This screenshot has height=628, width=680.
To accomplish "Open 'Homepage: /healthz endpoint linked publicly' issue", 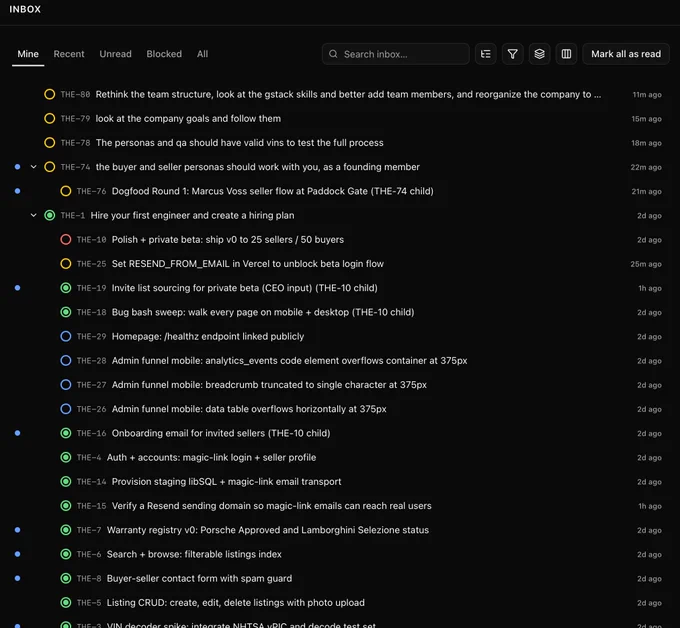I will (x=208, y=337).
